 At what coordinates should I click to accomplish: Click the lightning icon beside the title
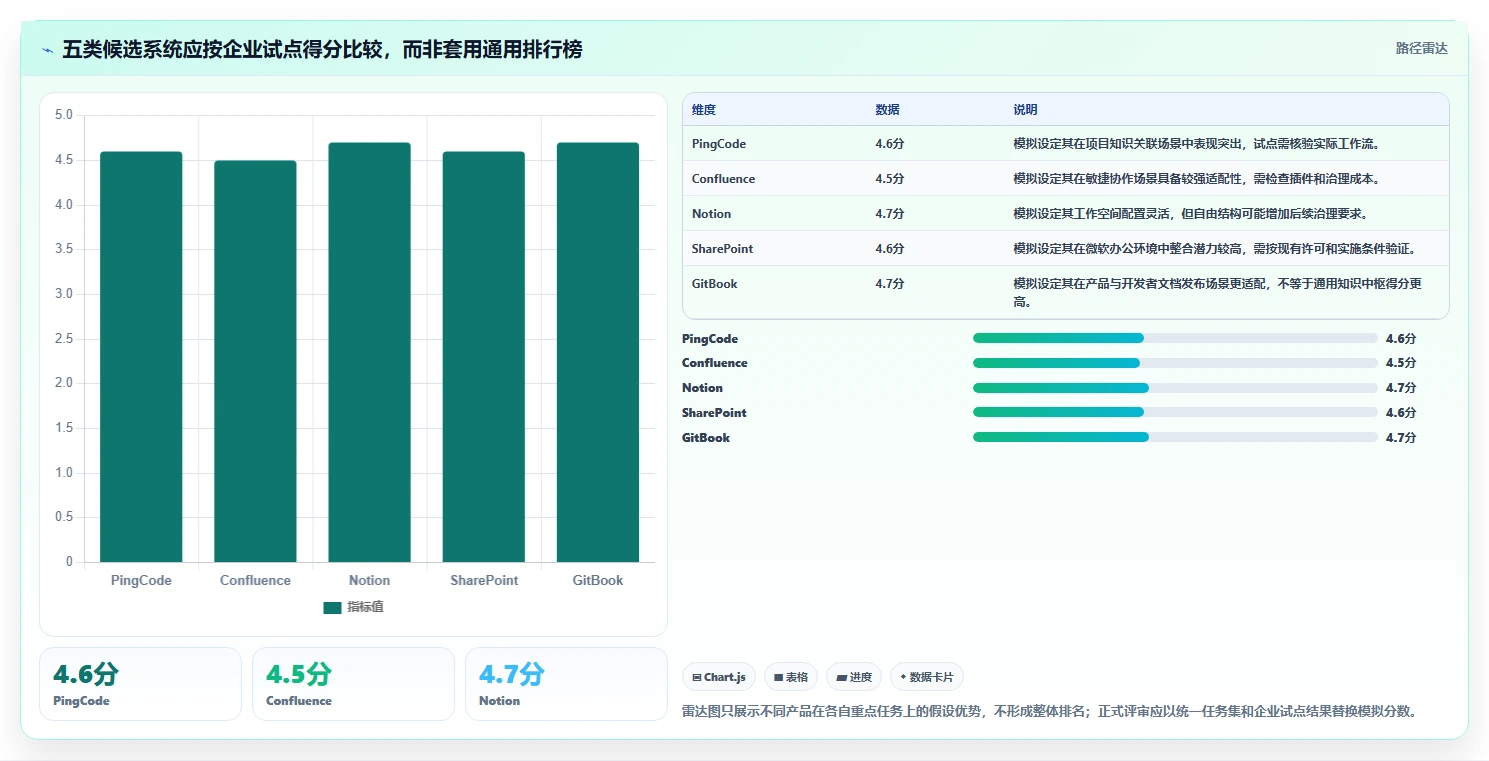[x=48, y=49]
